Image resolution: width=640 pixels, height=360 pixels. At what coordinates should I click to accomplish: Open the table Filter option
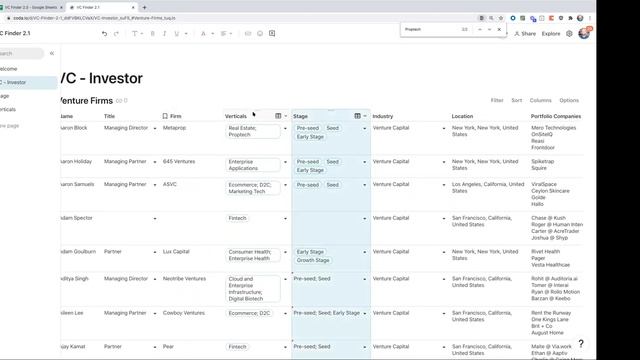click(x=497, y=100)
